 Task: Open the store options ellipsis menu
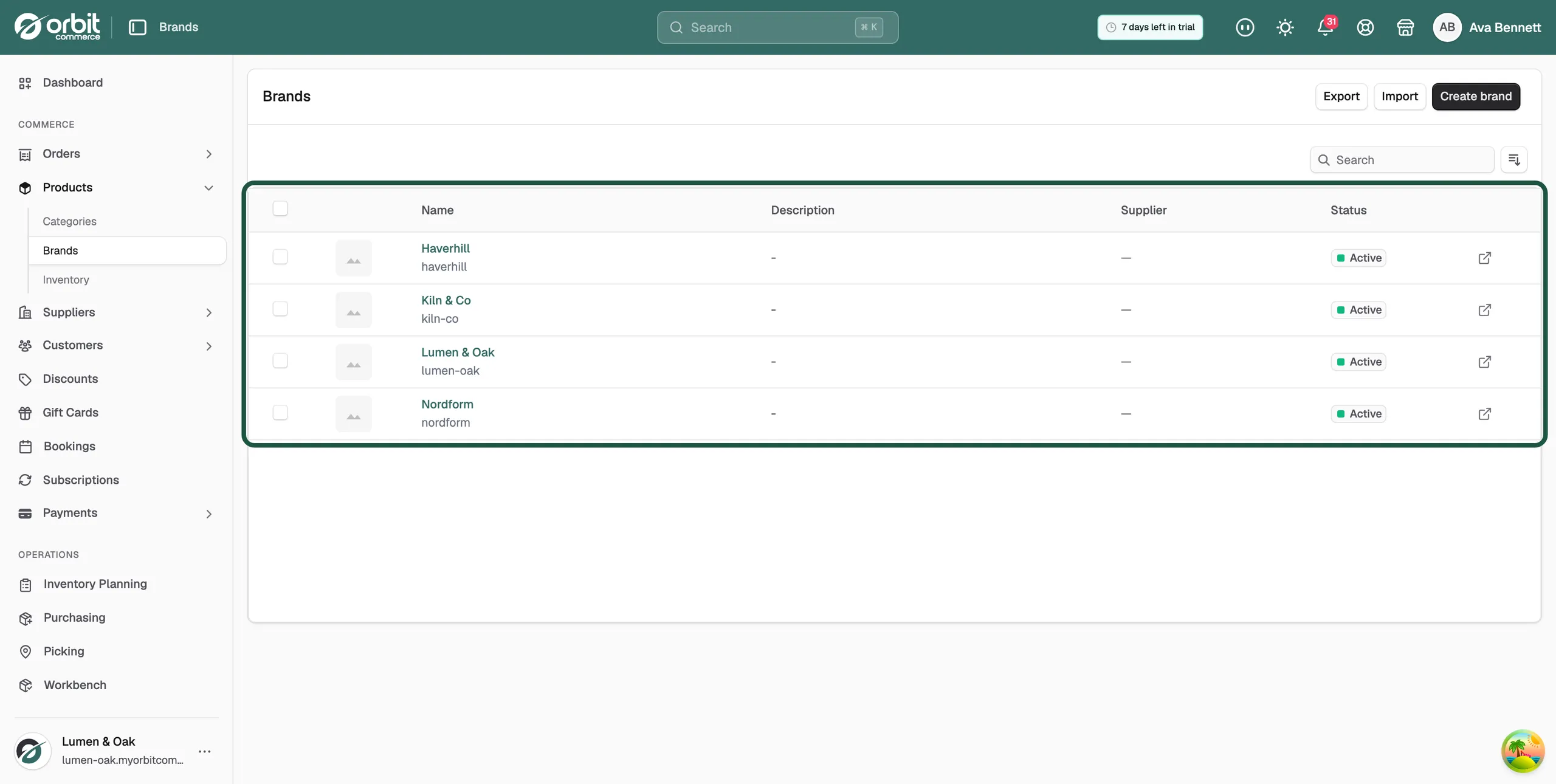point(205,751)
